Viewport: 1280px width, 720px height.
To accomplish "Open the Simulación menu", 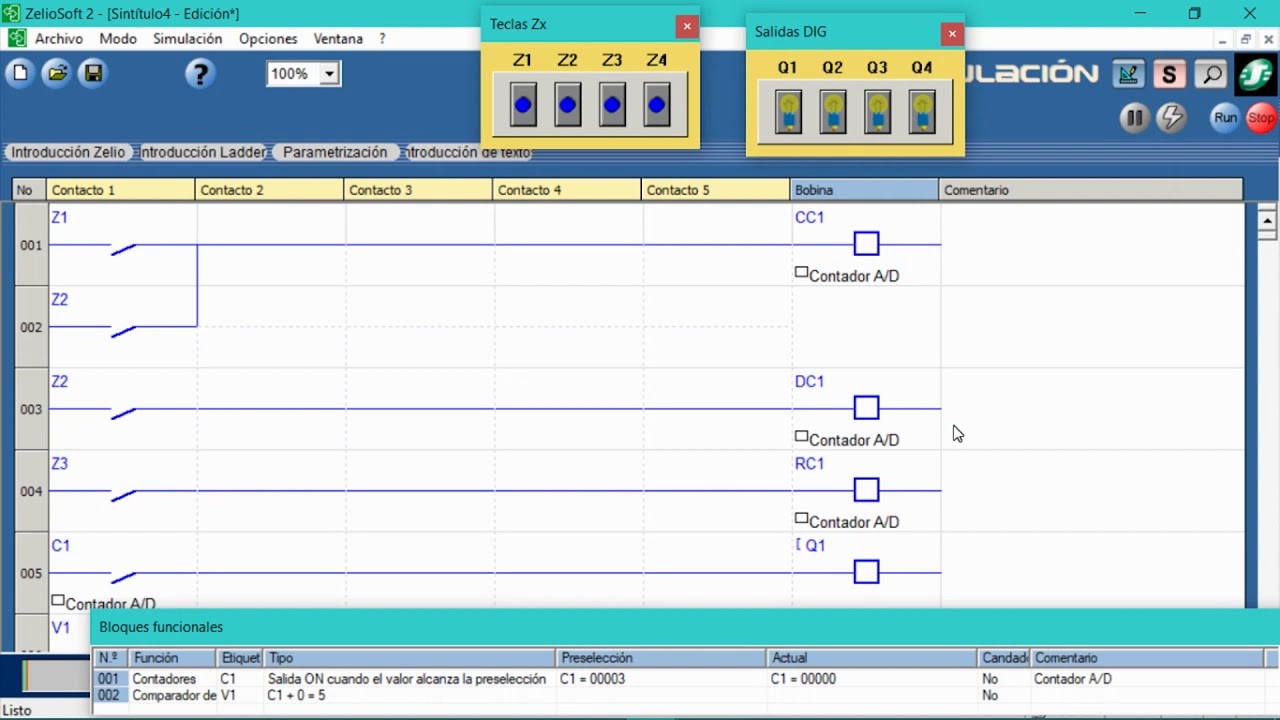I will 188,39.
